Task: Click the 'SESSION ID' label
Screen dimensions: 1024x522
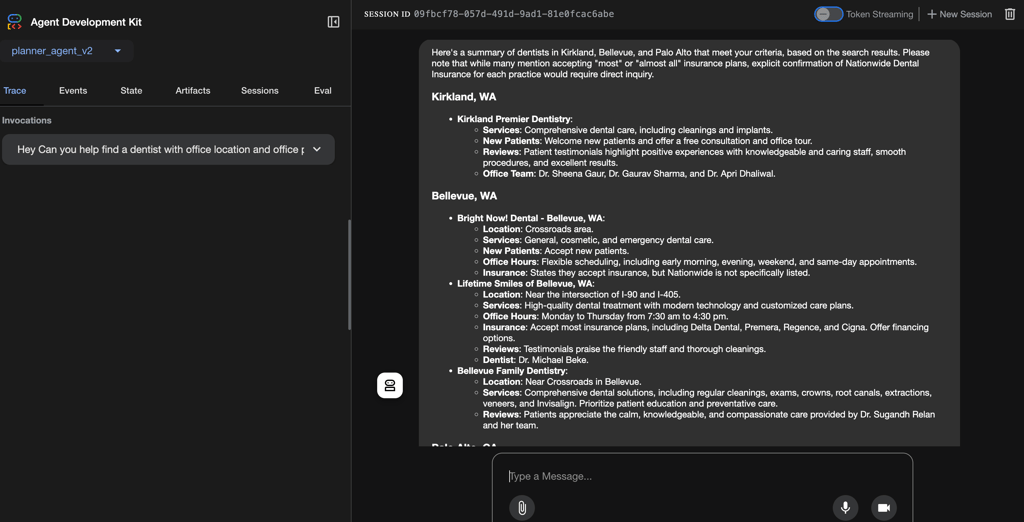Action: click(386, 14)
